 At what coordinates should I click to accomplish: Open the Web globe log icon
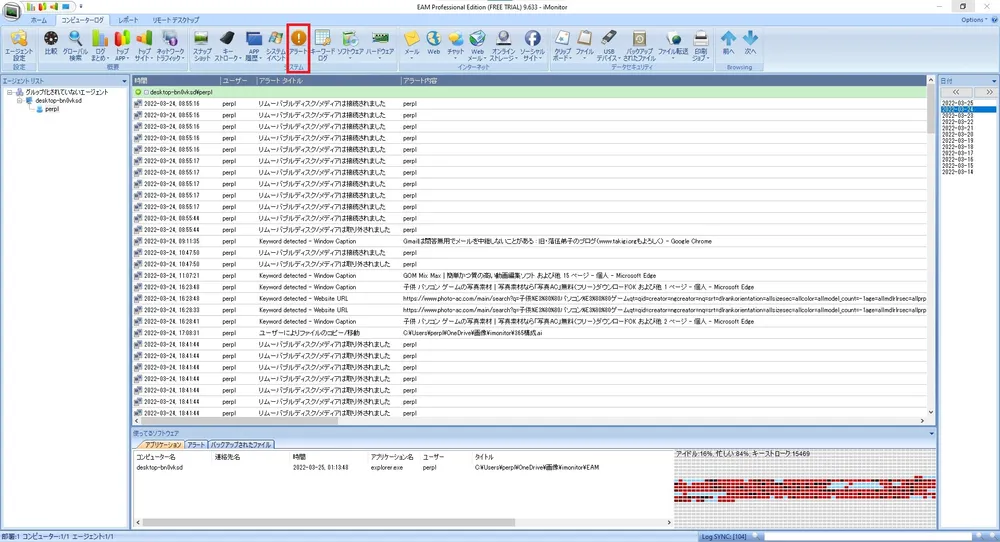pyautogui.click(x=434, y=42)
